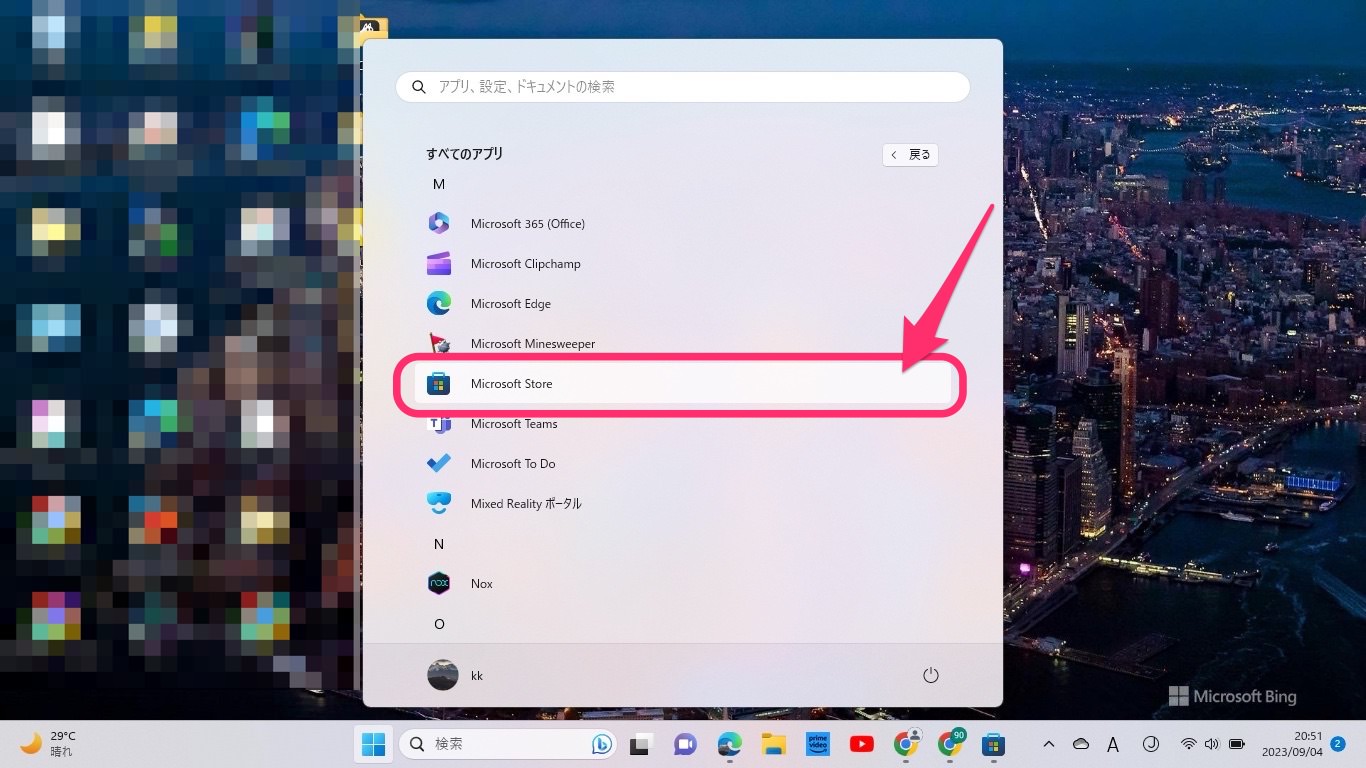Switch to Edge on the taskbar
The width and height of the screenshot is (1366, 768).
point(729,744)
